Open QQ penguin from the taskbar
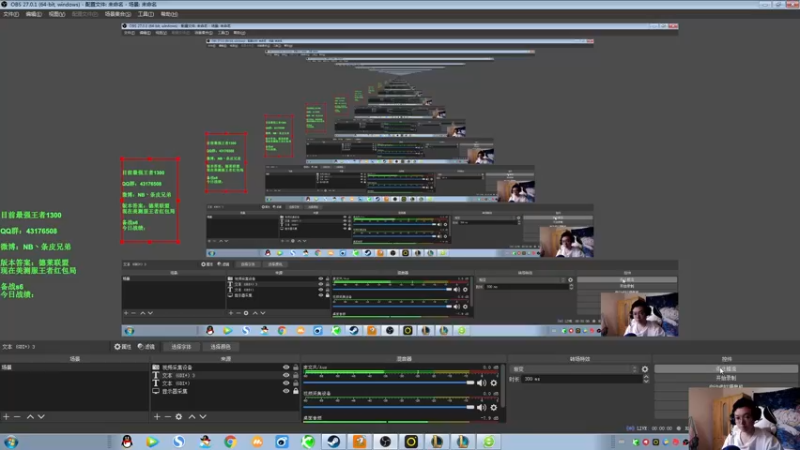 coord(127,441)
